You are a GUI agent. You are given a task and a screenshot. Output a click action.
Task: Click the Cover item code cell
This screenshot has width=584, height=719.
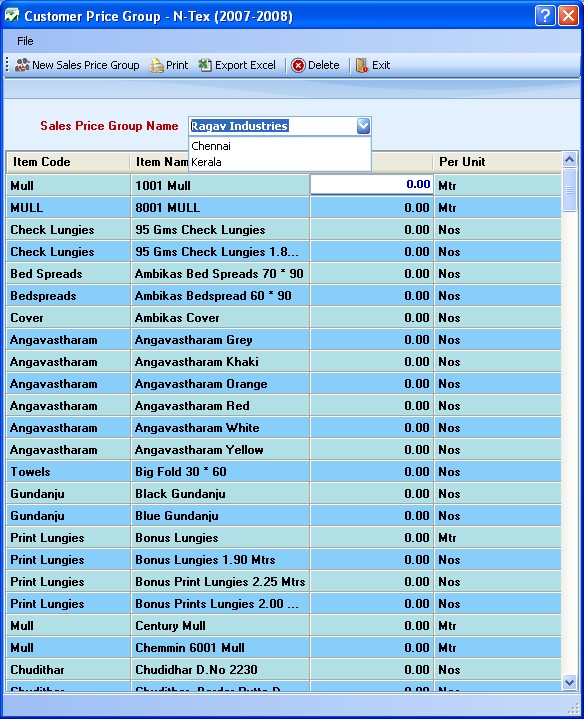click(x=68, y=318)
